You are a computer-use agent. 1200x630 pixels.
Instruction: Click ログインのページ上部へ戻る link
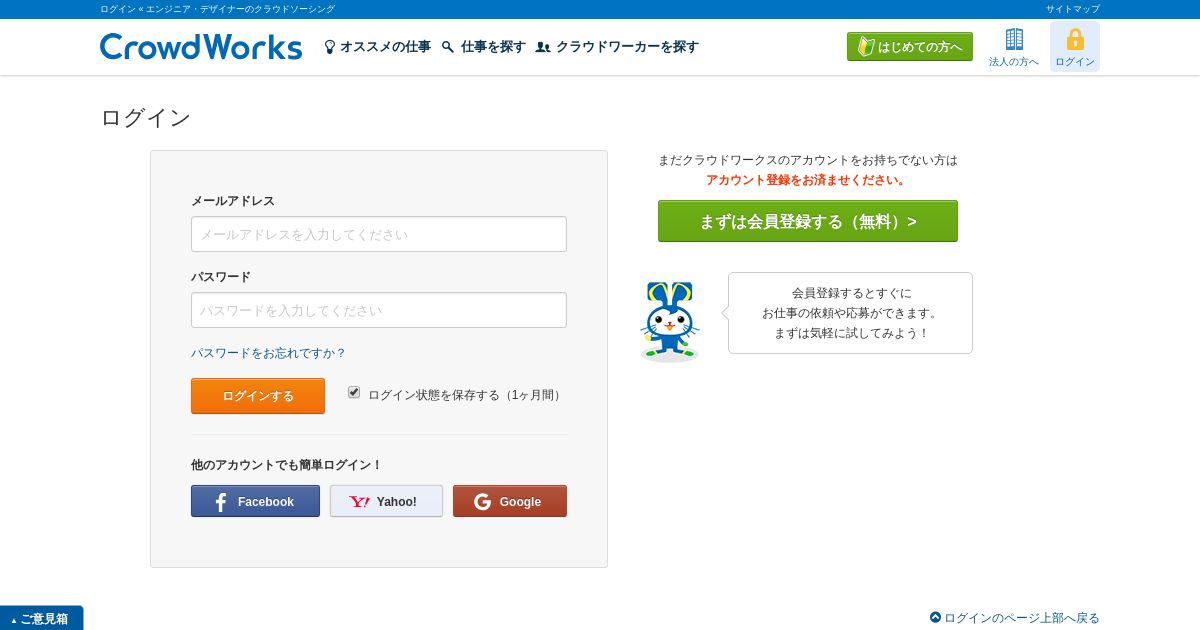click(x=1014, y=618)
